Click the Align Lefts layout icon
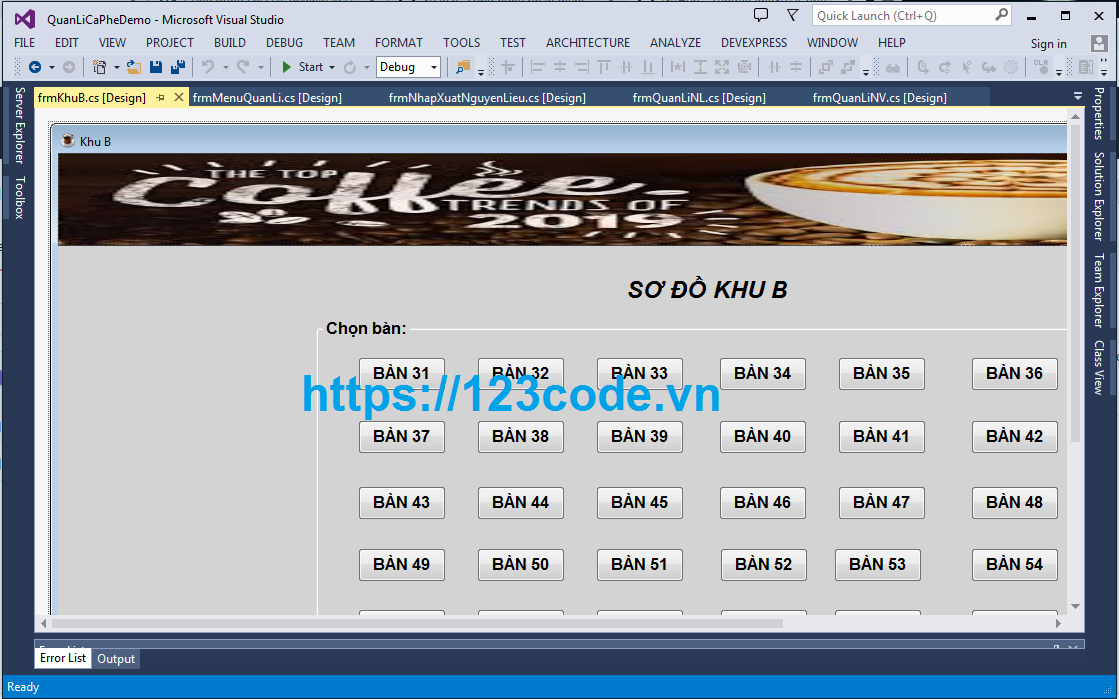This screenshot has width=1119, height=699. (536, 66)
